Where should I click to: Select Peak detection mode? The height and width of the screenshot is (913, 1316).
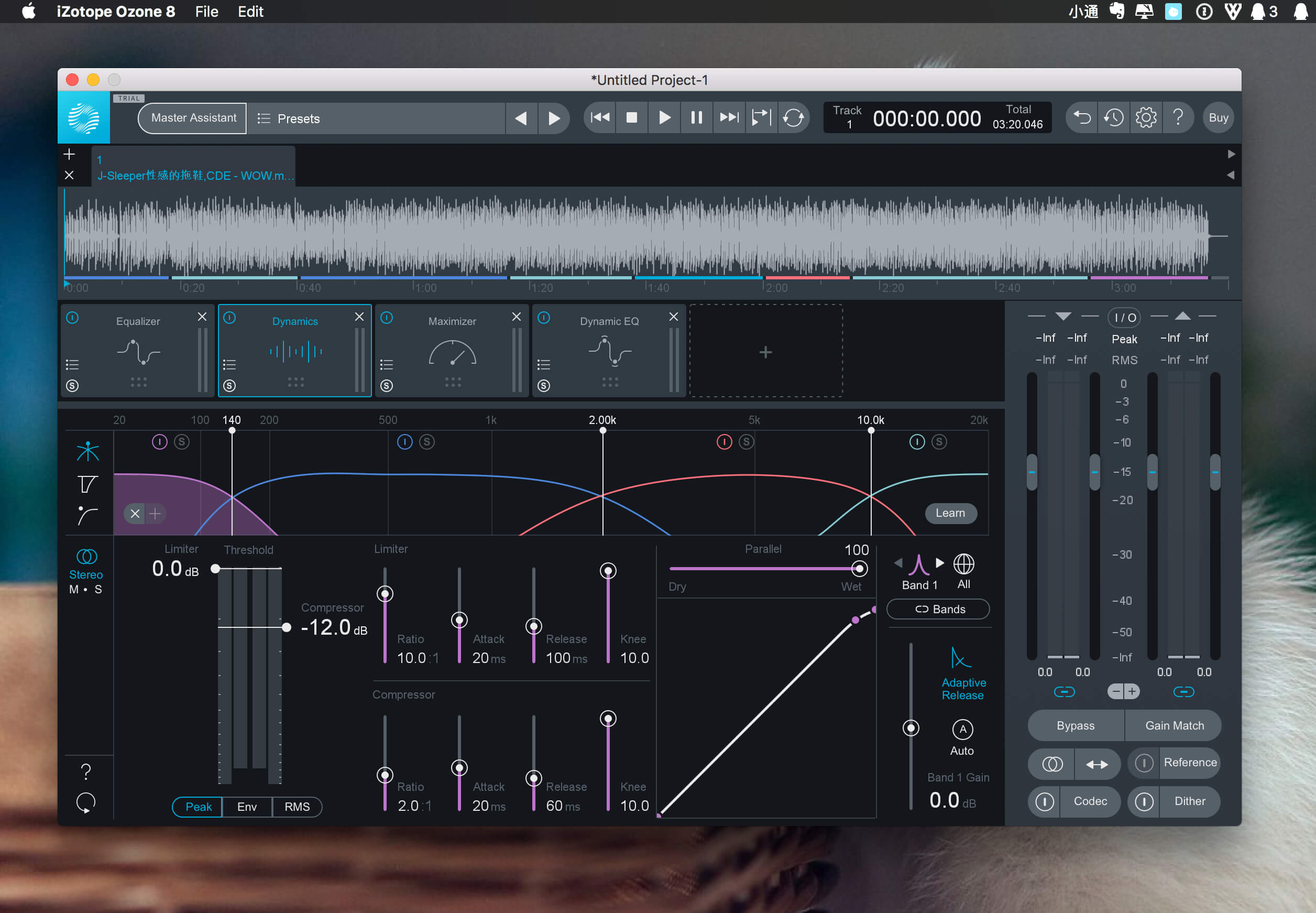[198, 807]
